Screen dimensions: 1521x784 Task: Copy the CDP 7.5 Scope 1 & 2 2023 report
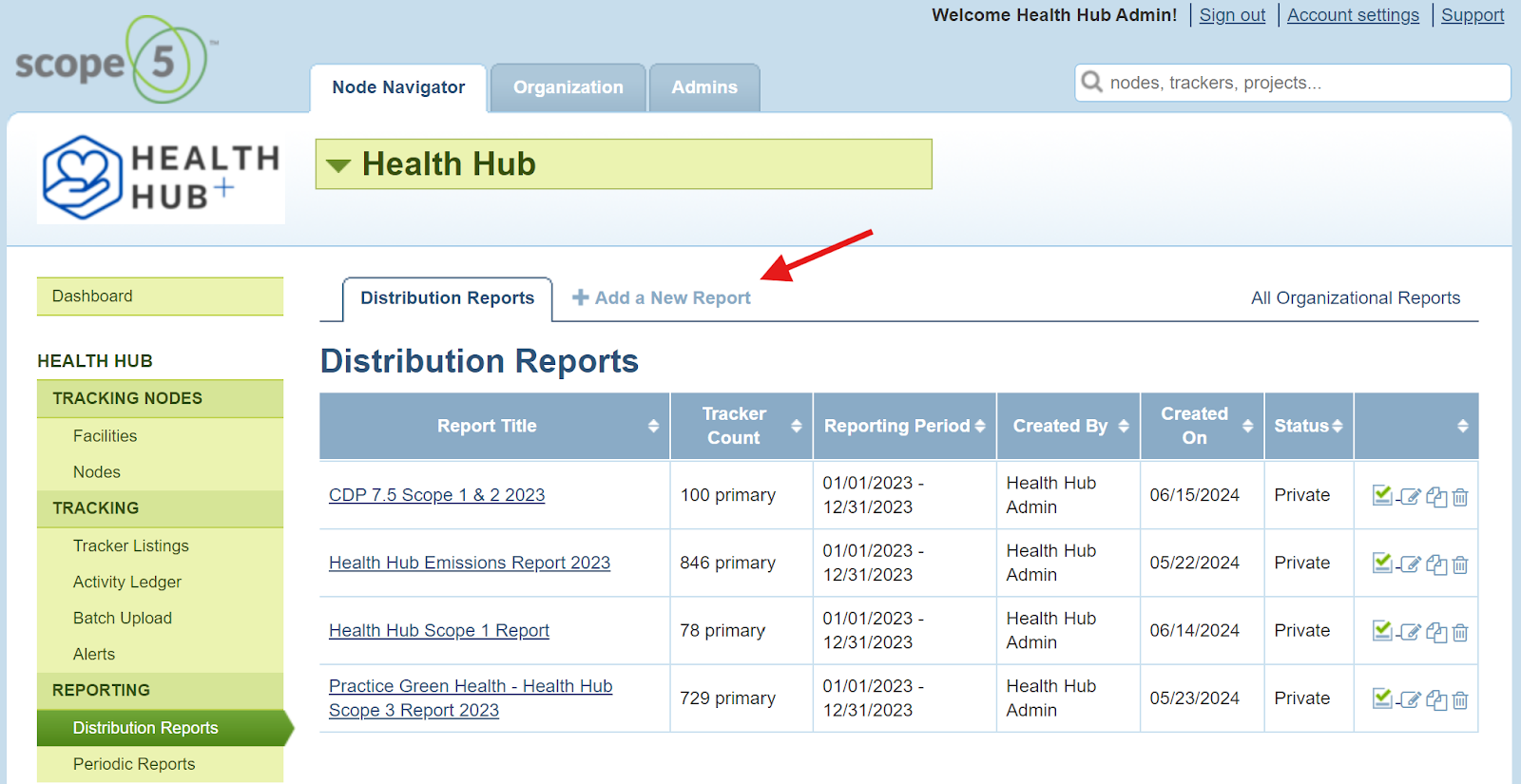1436,496
